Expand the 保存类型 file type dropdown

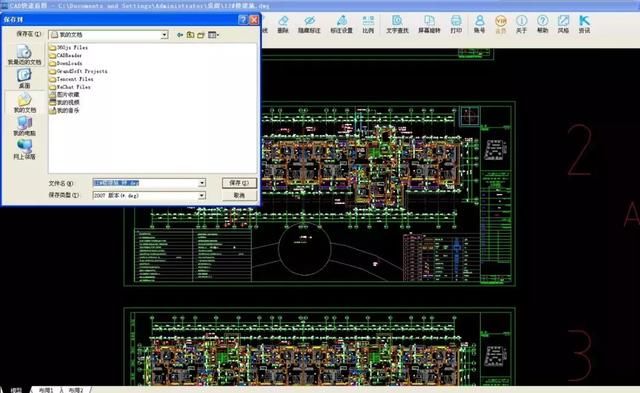click(x=202, y=196)
